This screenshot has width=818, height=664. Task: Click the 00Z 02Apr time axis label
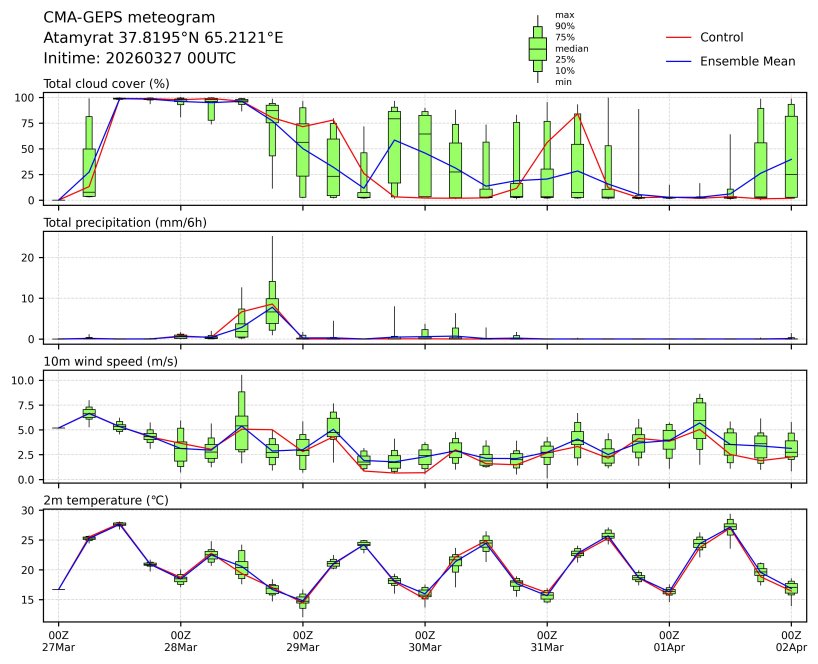(791, 640)
